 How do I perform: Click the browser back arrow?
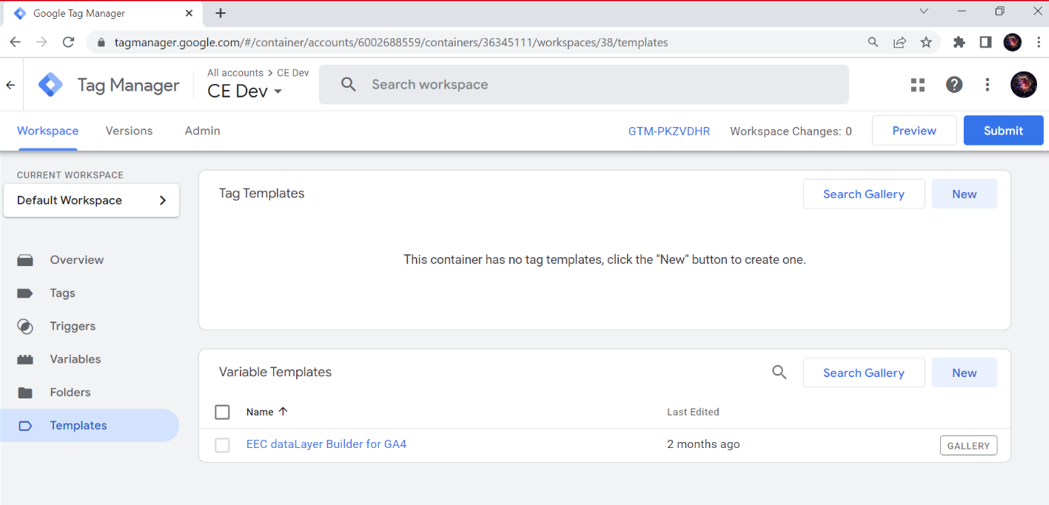click(x=15, y=42)
